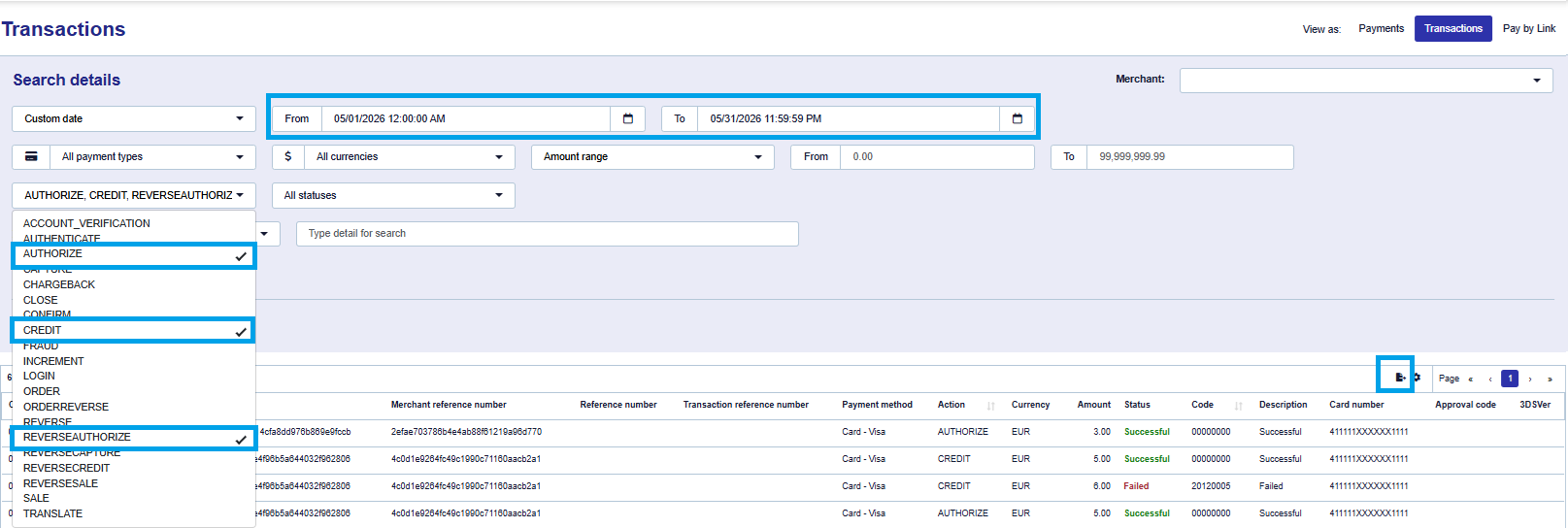Viewport: 1568px width, 528px height.
Task: Click the red Failed status
Action: point(1136,486)
